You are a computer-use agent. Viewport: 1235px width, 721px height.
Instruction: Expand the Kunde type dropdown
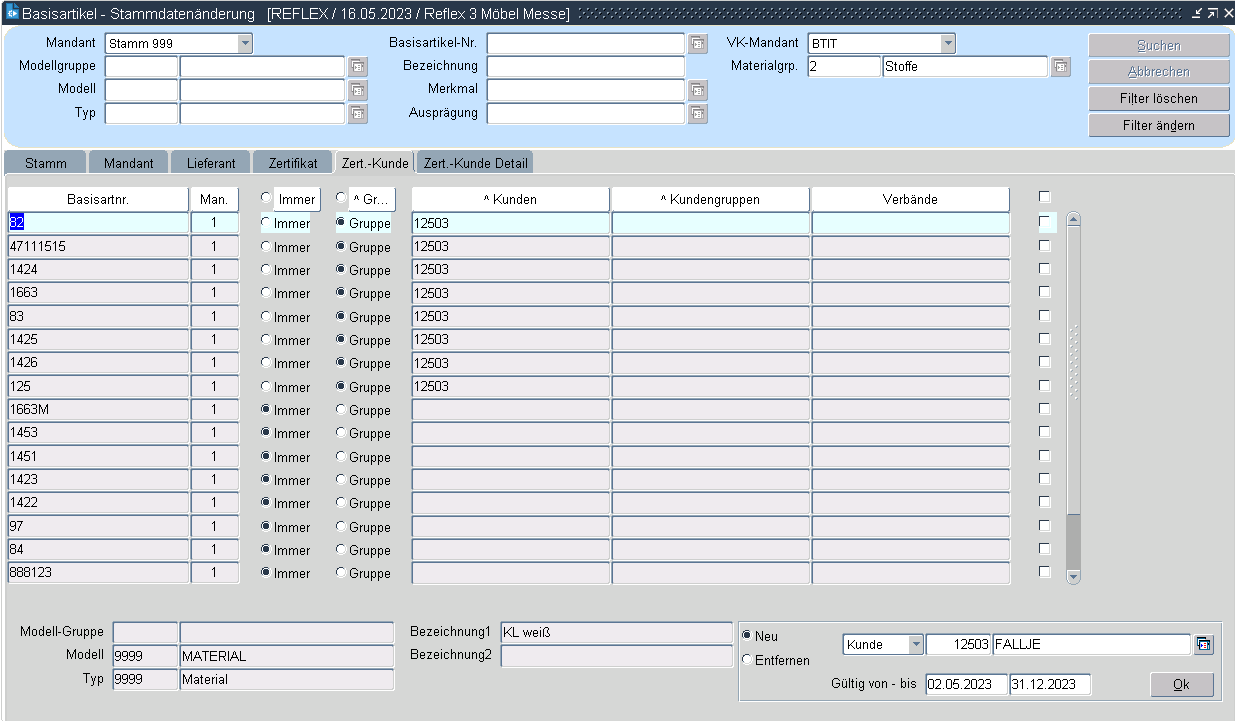pyautogui.click(x=916, y=645)
